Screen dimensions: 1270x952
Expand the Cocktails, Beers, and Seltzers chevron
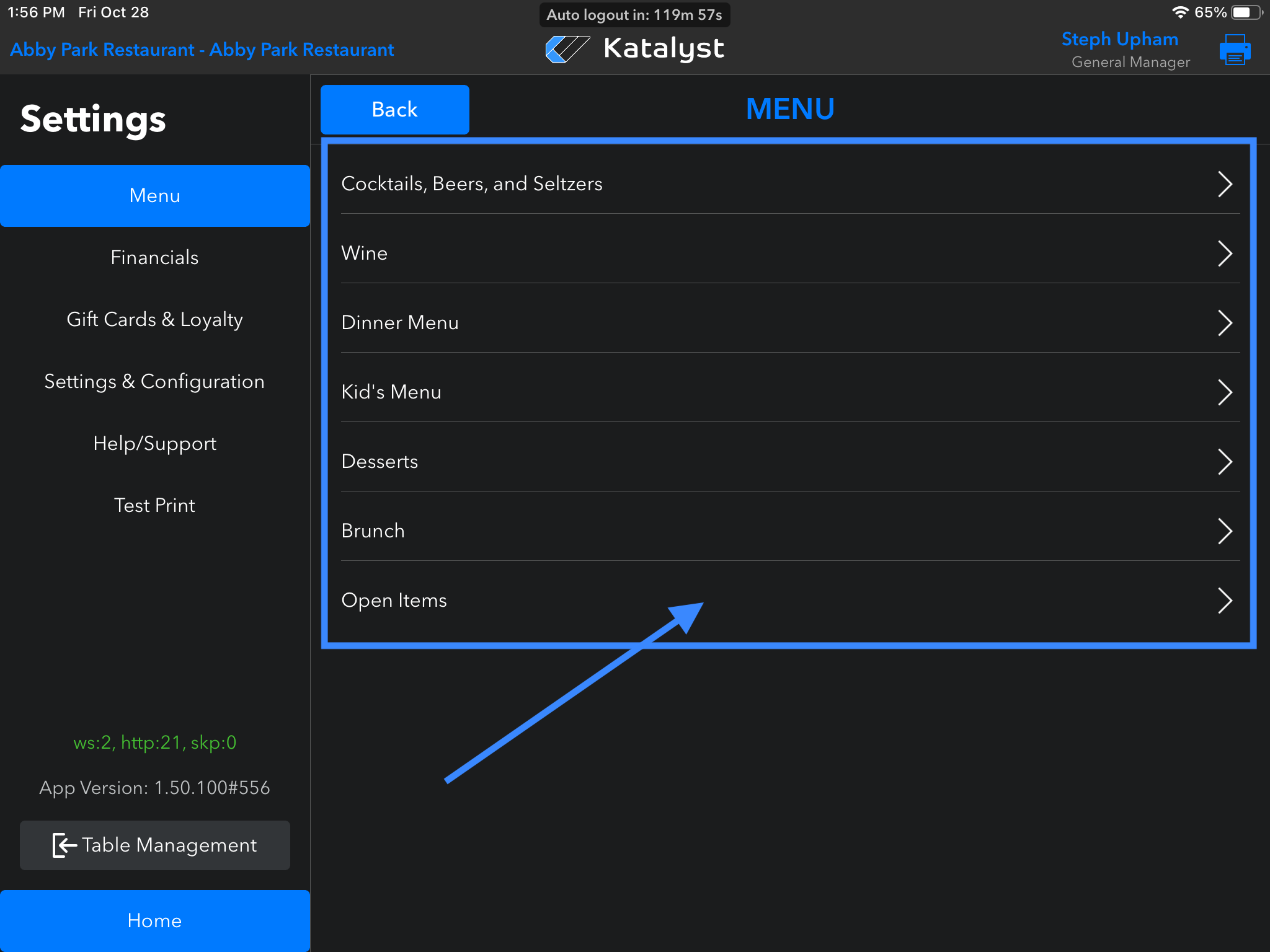[1224, 184]
